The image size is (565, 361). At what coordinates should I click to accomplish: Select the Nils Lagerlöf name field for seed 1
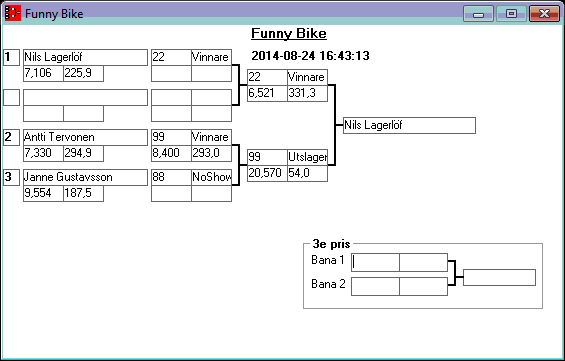85,57
